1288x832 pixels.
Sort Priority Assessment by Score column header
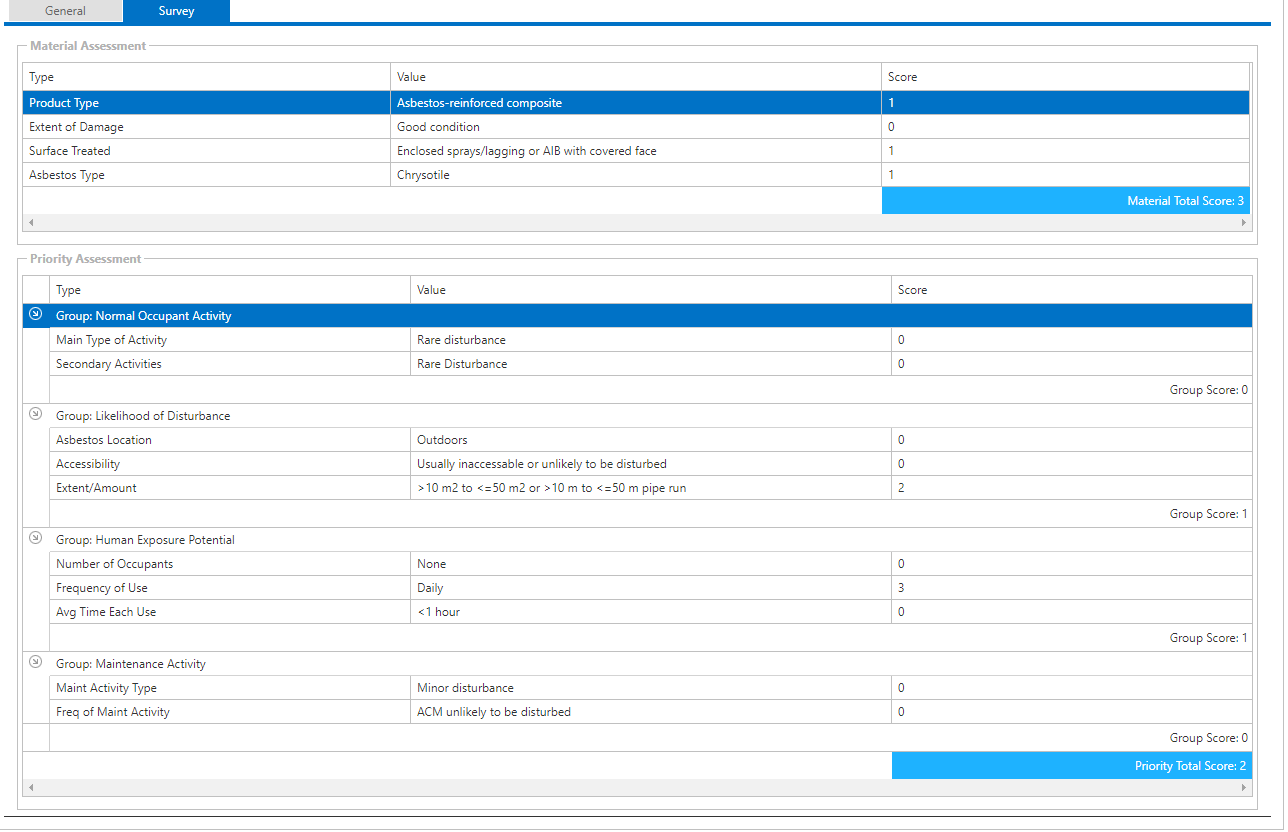coord(912,290)
